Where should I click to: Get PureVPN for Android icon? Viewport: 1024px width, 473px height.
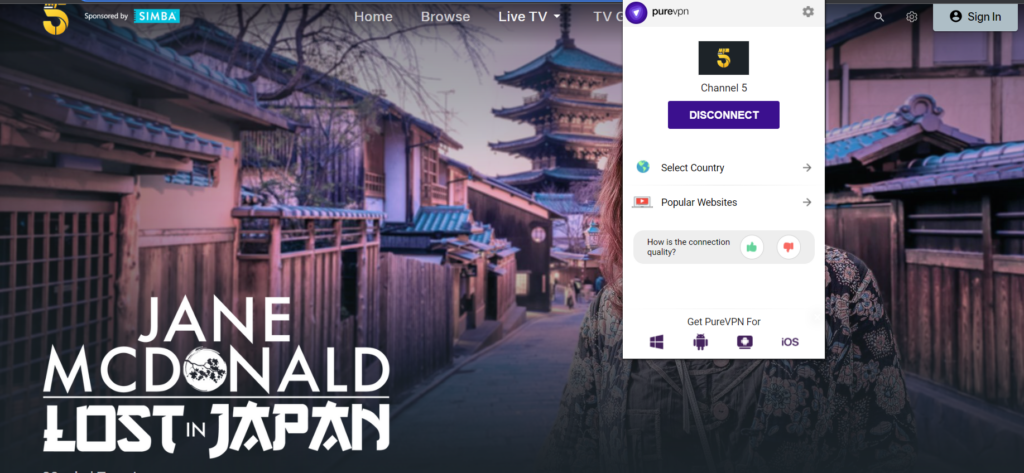(x=700, y=342)
